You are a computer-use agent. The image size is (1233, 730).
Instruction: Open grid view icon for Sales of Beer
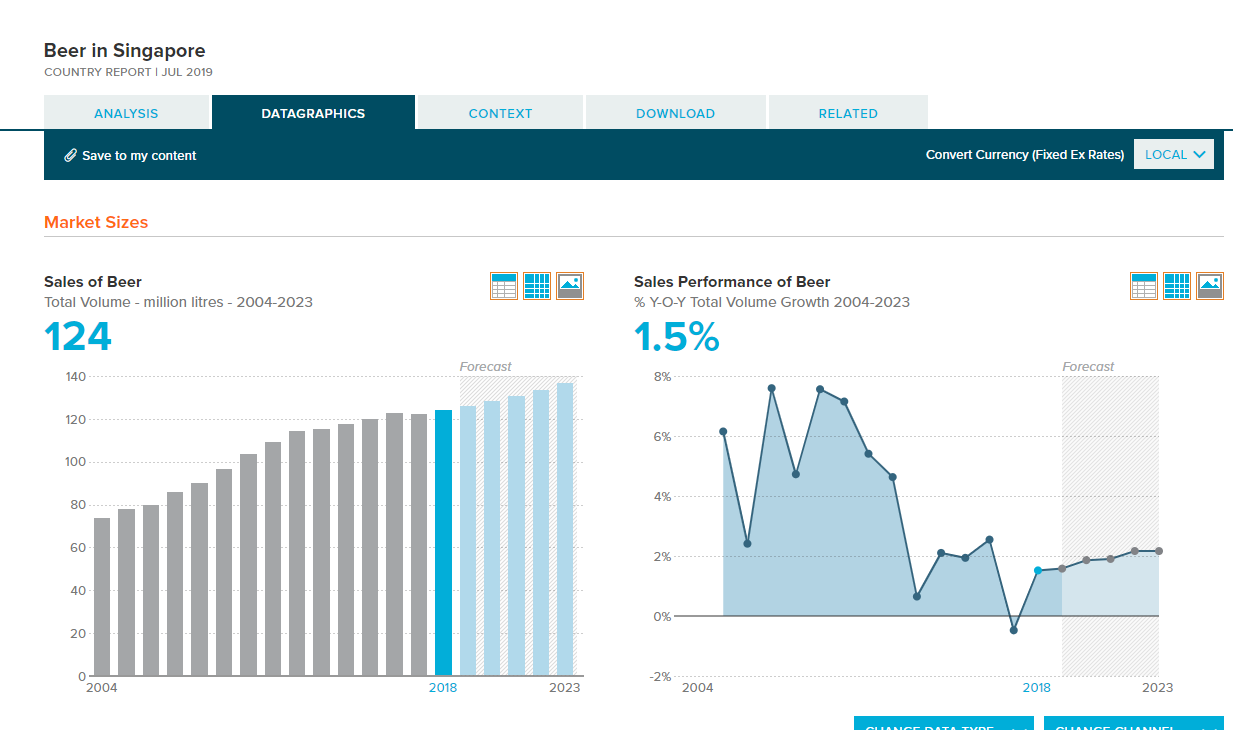(537, 286)
